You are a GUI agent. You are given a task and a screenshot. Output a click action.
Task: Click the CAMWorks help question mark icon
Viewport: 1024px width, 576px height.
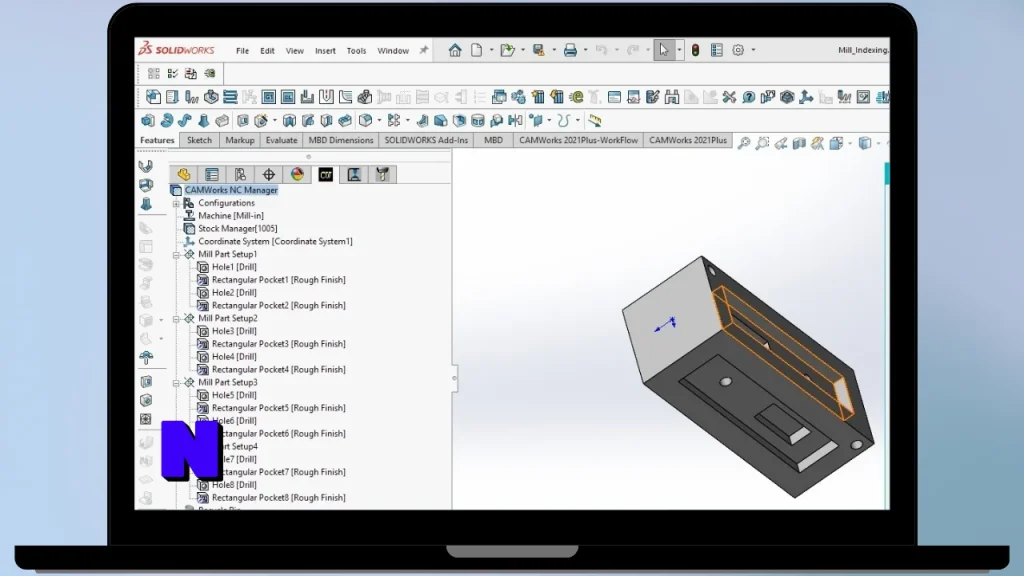(748, 97)
